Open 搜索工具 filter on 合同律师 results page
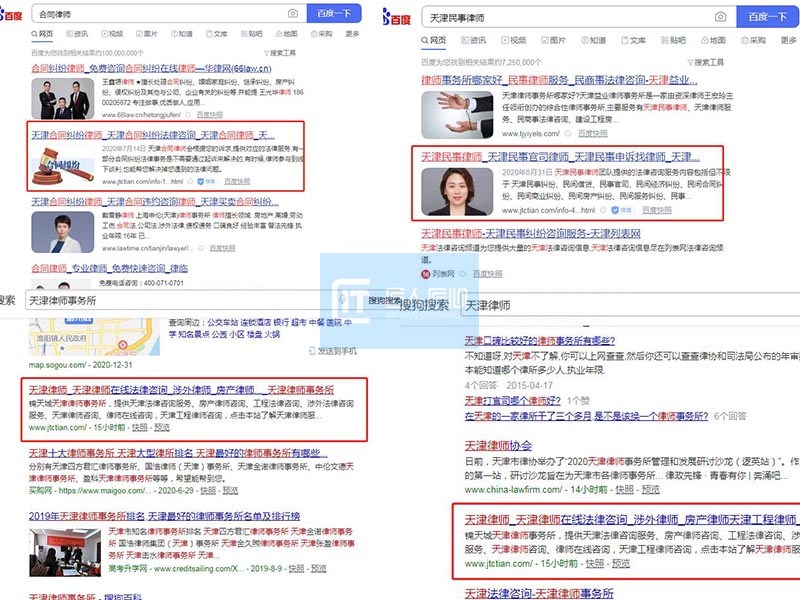 (280, 53)
